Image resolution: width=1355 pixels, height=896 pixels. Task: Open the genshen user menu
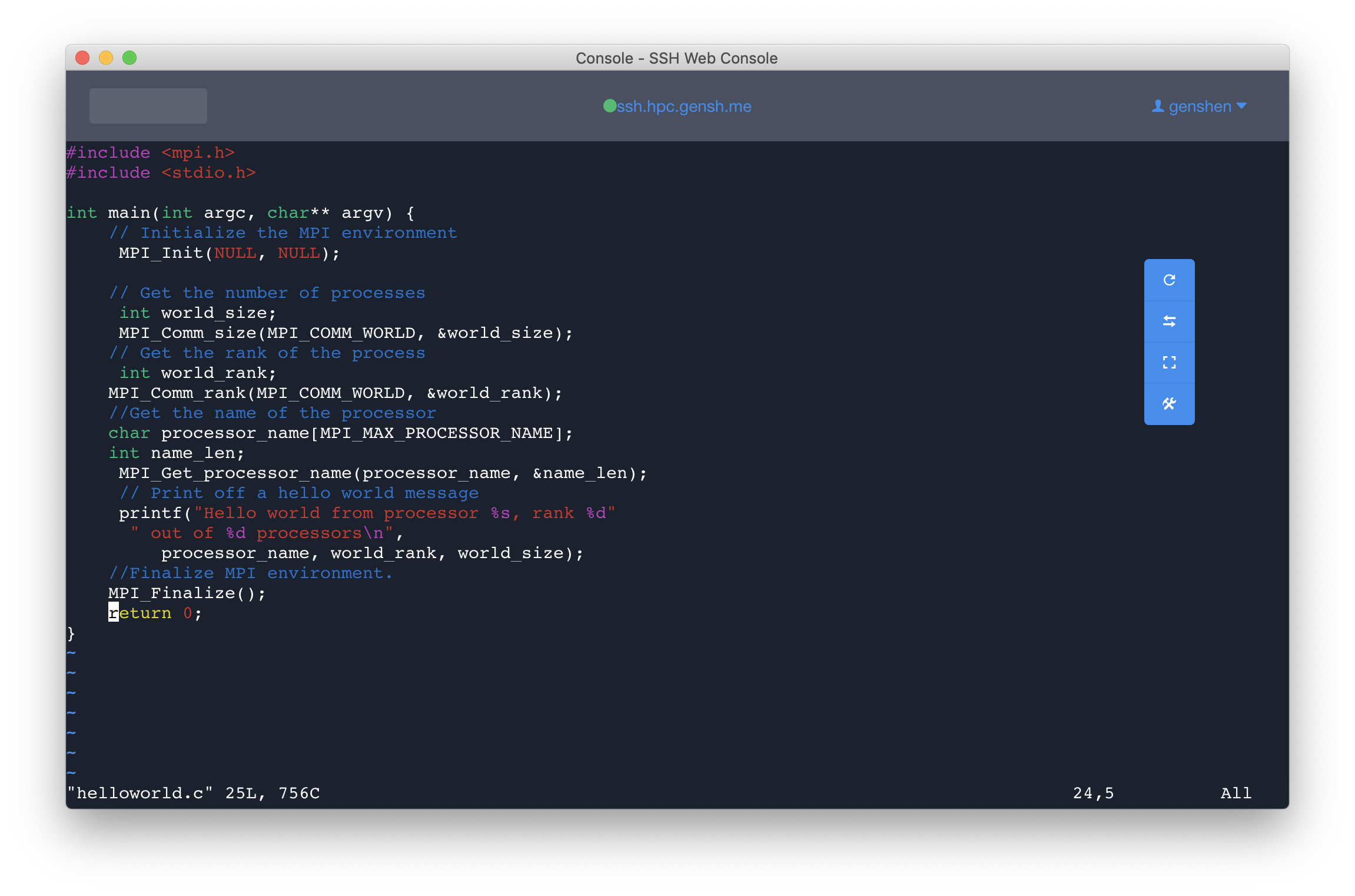pos(1200,107)
